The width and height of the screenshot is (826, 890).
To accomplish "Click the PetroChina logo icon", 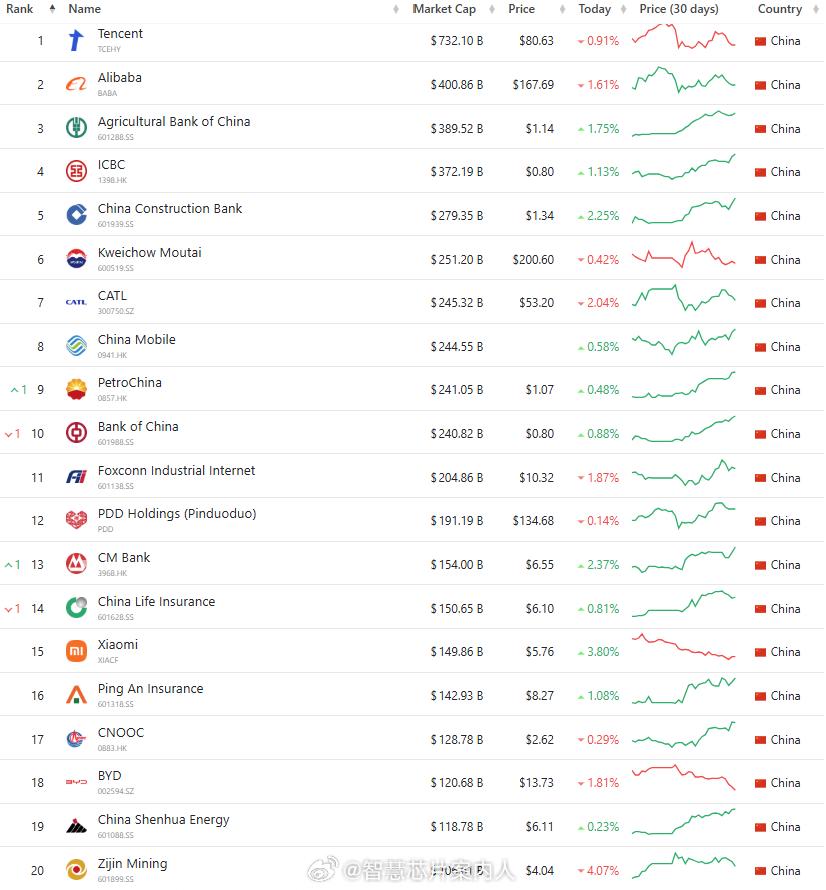I will (76, 390).
